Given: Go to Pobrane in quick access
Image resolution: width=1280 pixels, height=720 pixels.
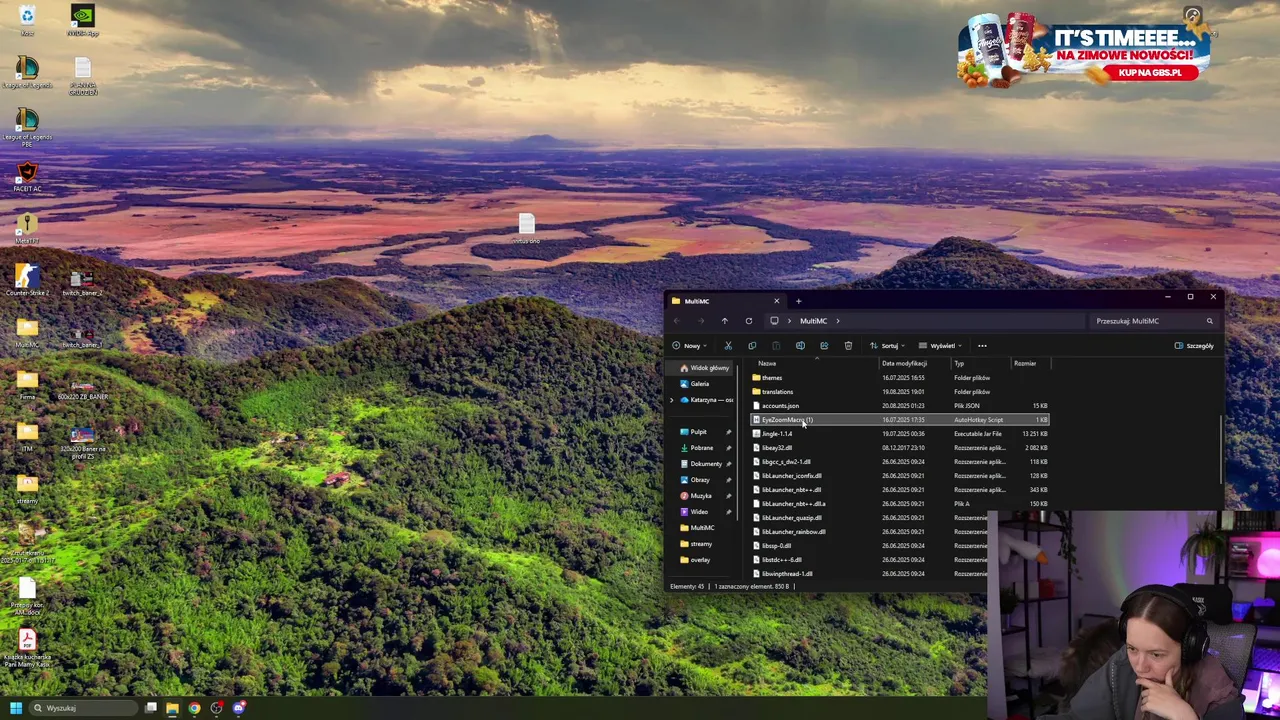Looking at the screenshot, I should pyautogui.click(x=701, y=448).
